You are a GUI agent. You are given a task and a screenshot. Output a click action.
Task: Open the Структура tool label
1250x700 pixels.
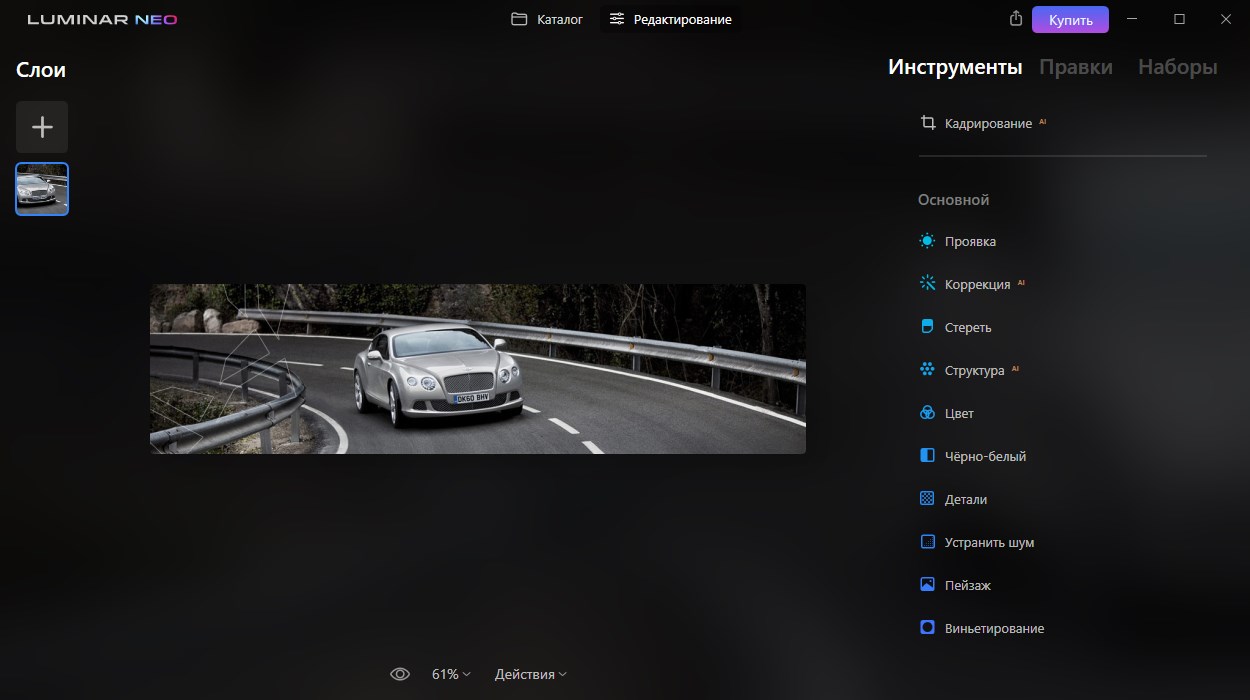[974, 371]
